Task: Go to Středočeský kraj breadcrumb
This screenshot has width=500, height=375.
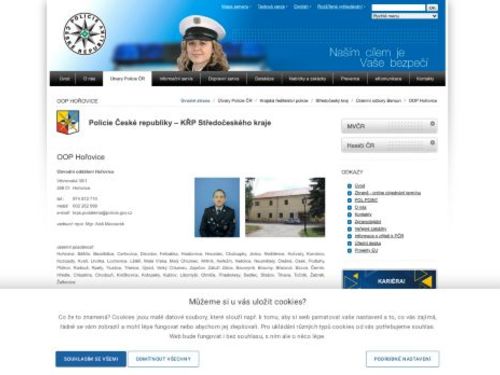Action: click(332, 101)
